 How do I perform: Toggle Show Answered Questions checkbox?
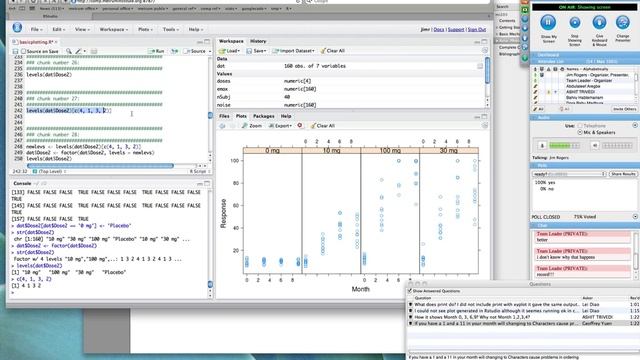point(409,291)
